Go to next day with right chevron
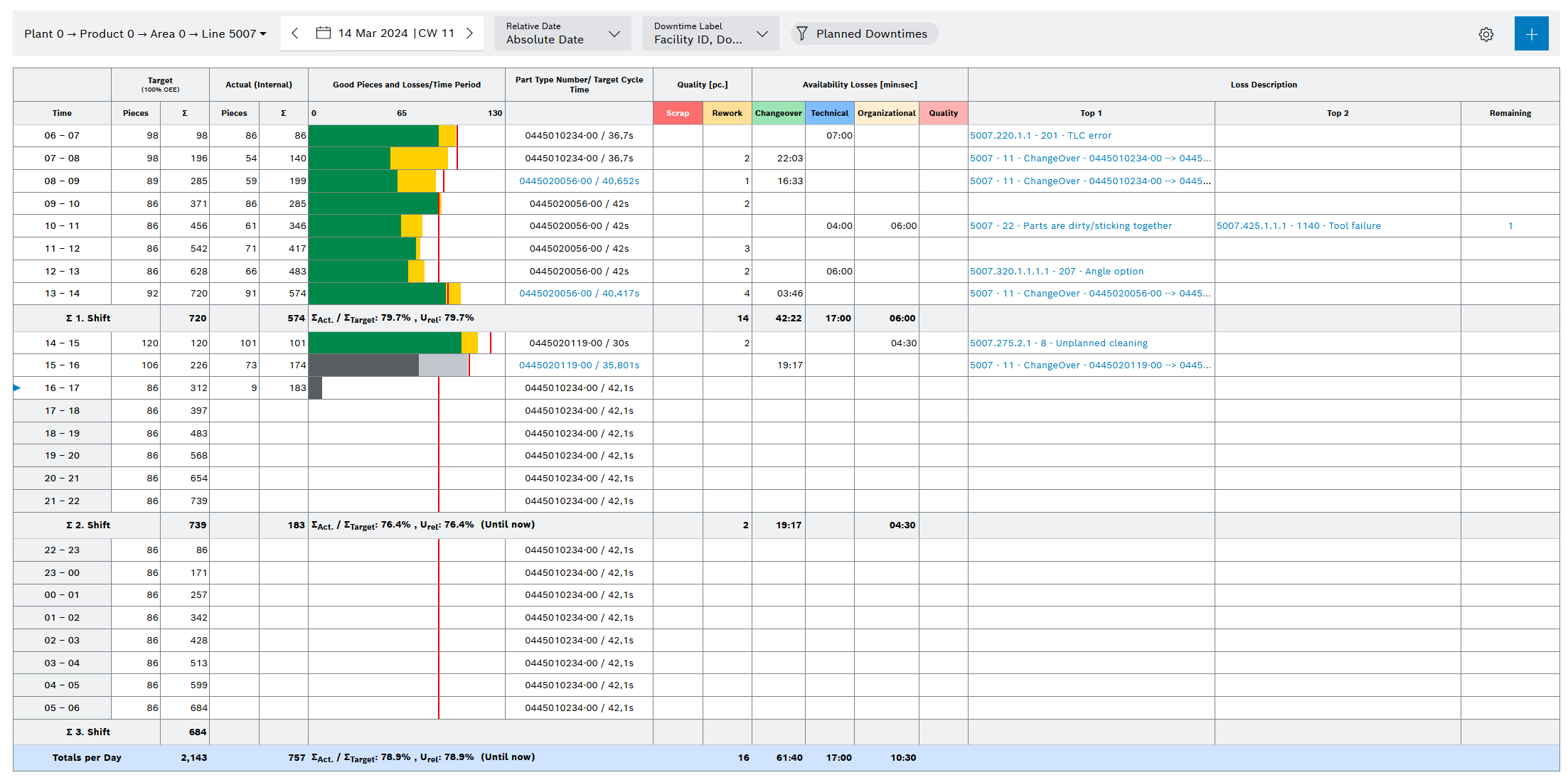The width and height of the screenshot is (1568, 780). pyautogui.click(x=469, y=33)
